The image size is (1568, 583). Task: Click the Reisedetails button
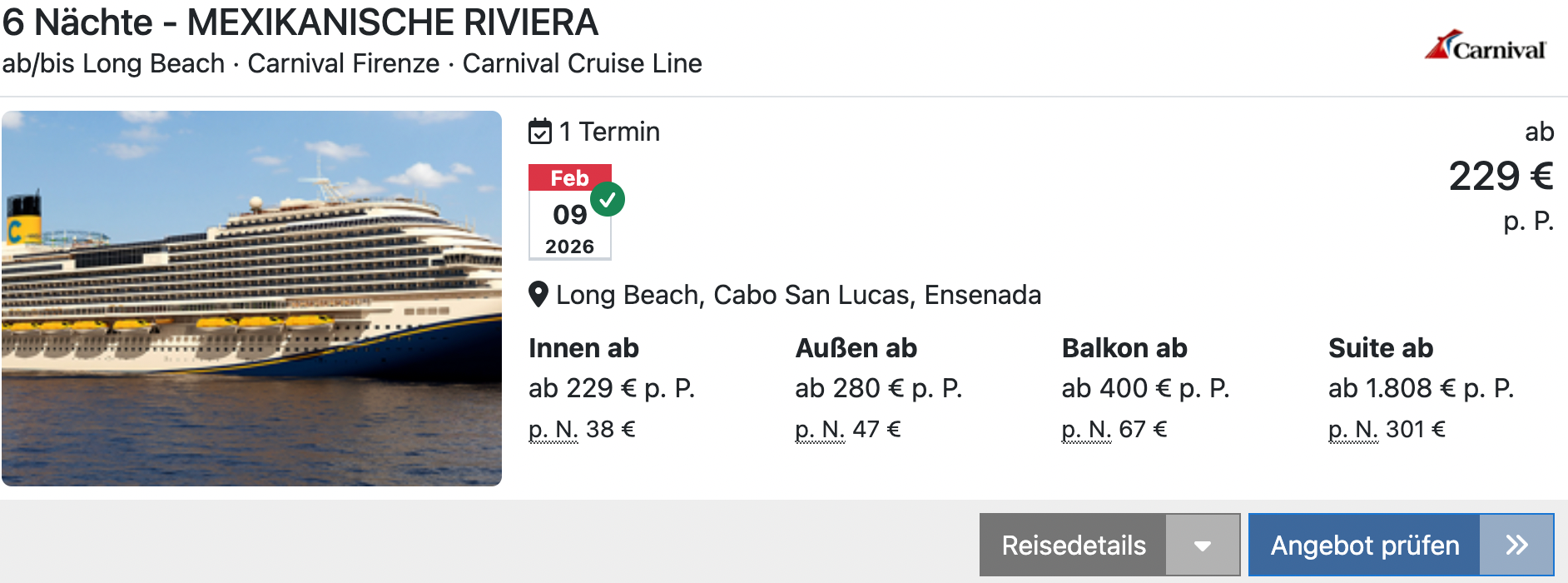[1073, 546]
